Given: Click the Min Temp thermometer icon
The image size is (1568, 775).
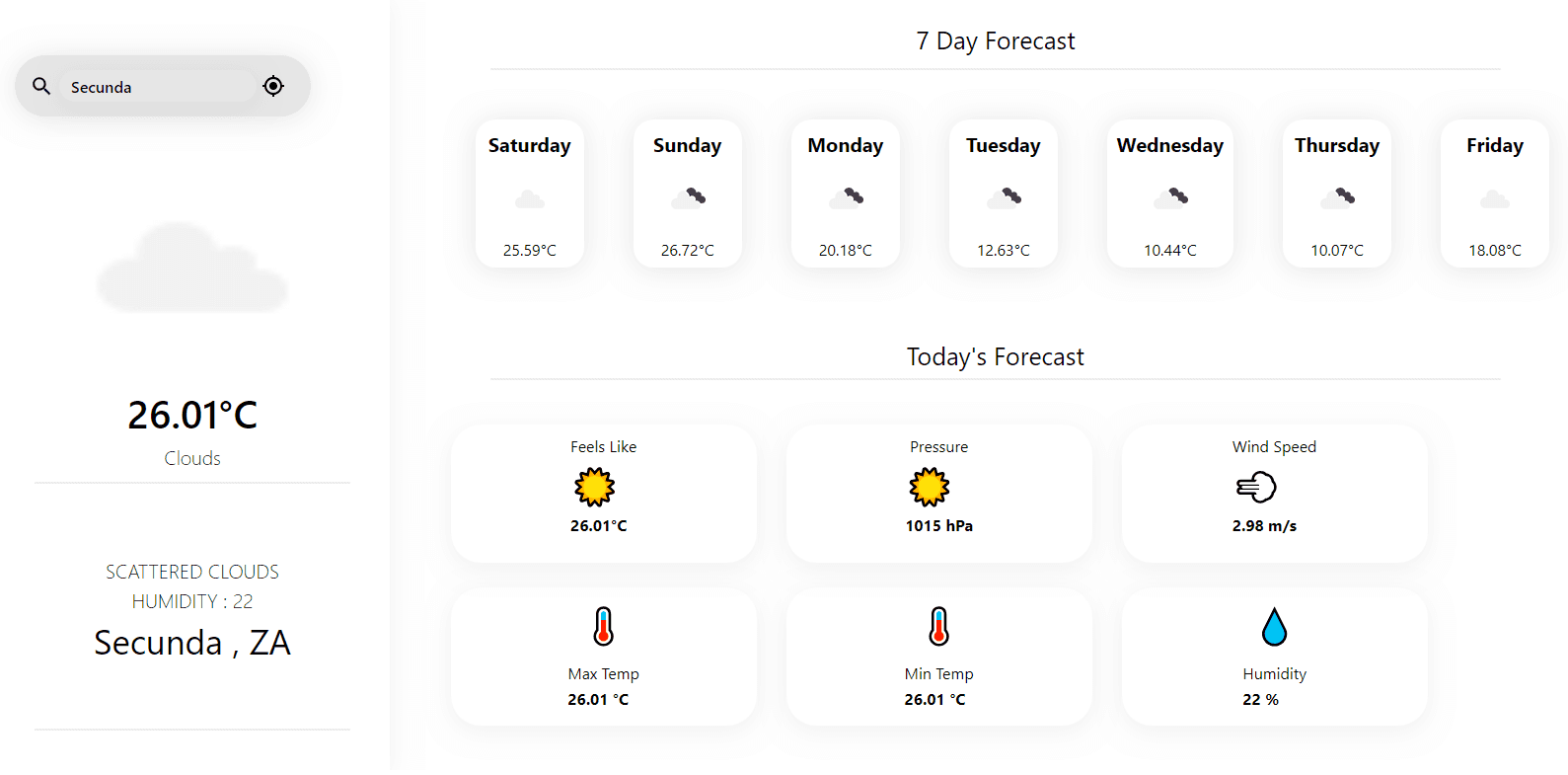Looking at the screenshot, I should pyautogui.click(x=938, y=626).
